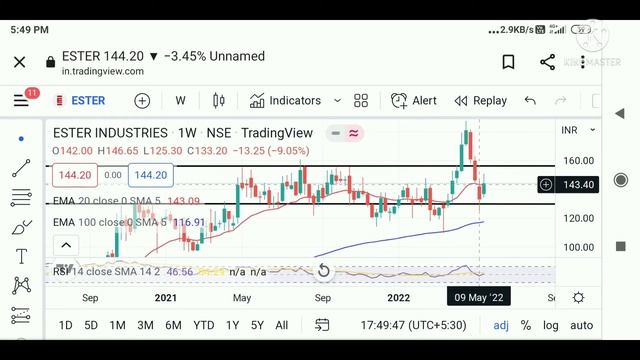The height and width of the screenshot is (360, 640).
Task: Start bar Replay mode
Action: pos(481,100)
